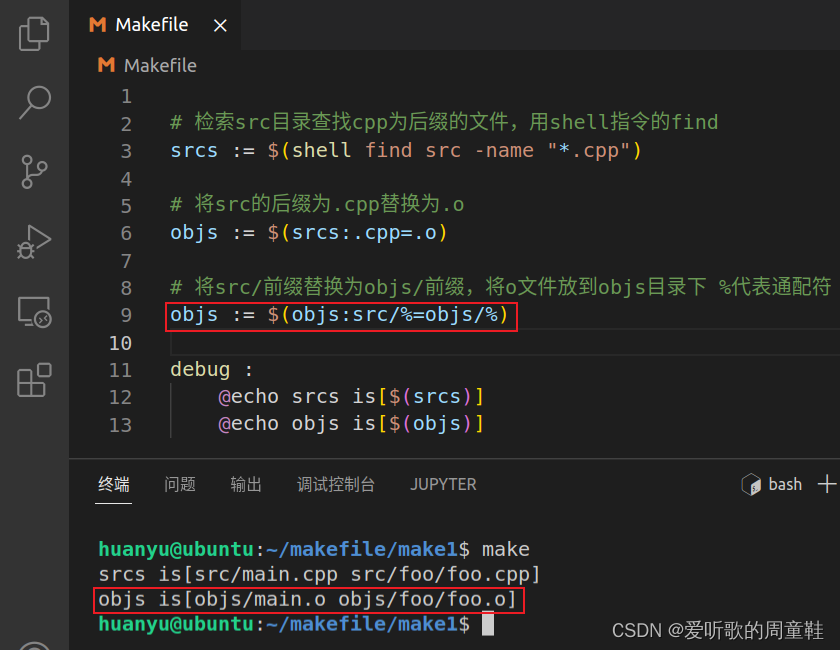
Task: Open the Run and Debug view
Action: click(34, 242)
